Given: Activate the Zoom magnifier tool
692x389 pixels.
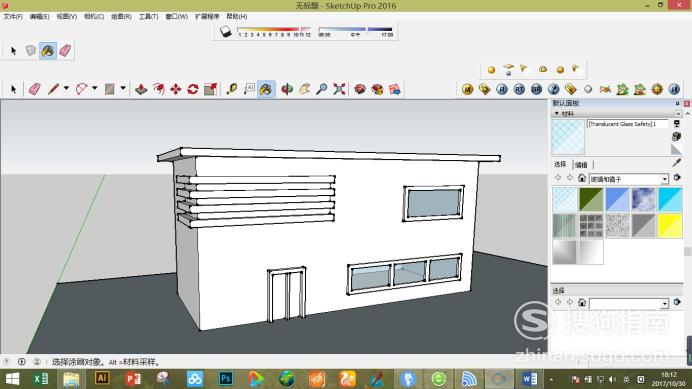Looking at the screenshot, I should coord(322,89).
